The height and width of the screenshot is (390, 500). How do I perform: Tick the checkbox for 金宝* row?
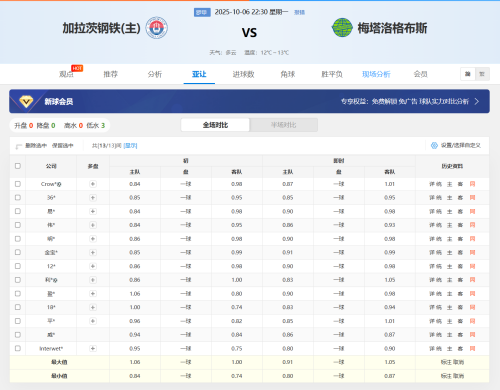click(x=18, y=252)
